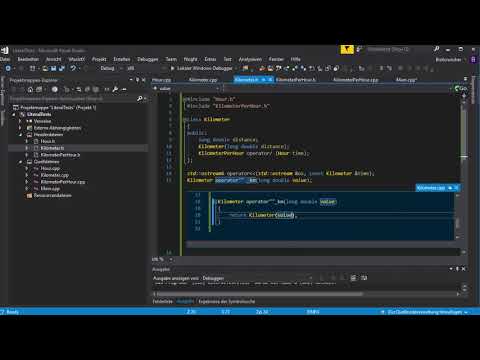Select Kilometer.cpp in Solution Explorer
This screenshot has height=360, width=480.
pos(54,175)
